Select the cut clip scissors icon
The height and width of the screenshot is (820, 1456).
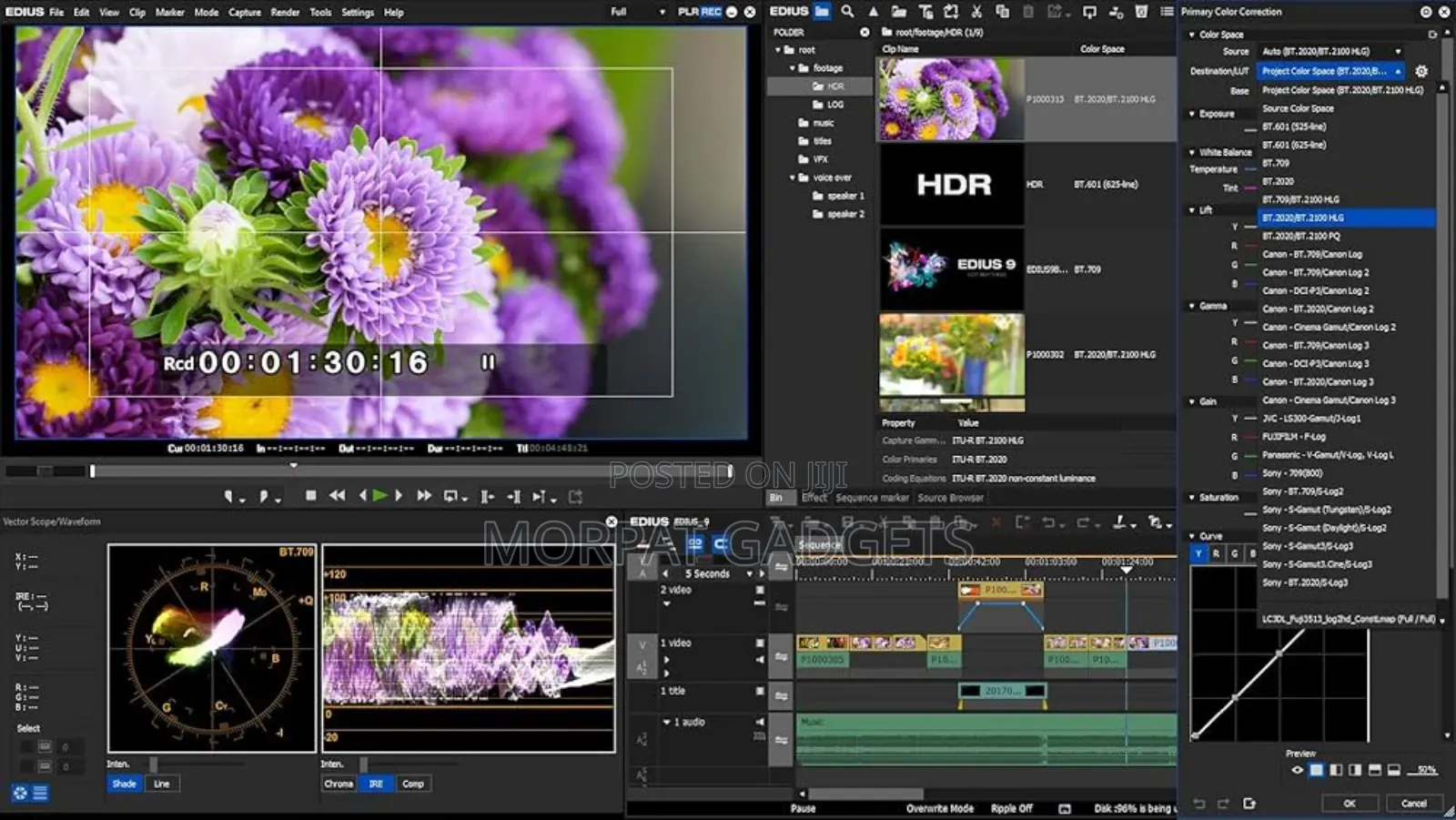(976, 13)
